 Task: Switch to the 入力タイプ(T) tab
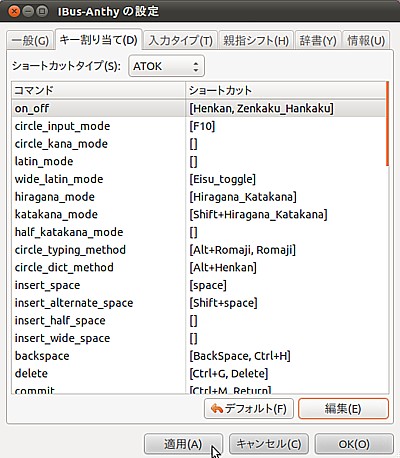pos(181,41)
